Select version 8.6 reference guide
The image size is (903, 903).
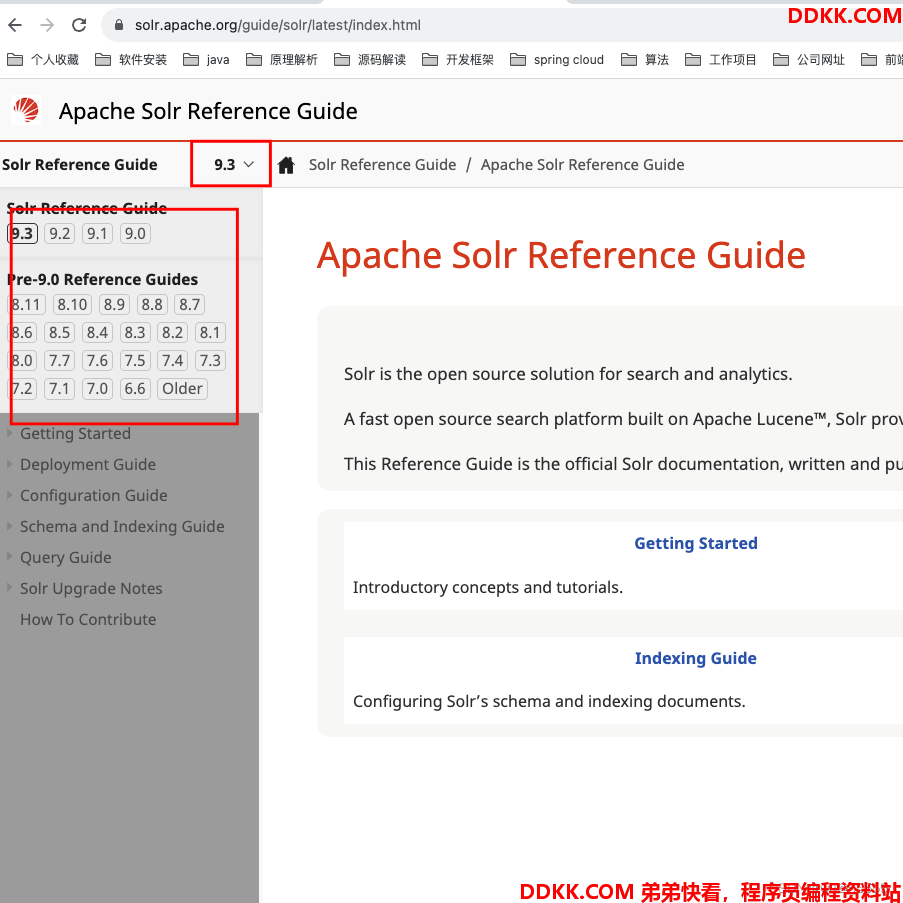coord(22,333)
